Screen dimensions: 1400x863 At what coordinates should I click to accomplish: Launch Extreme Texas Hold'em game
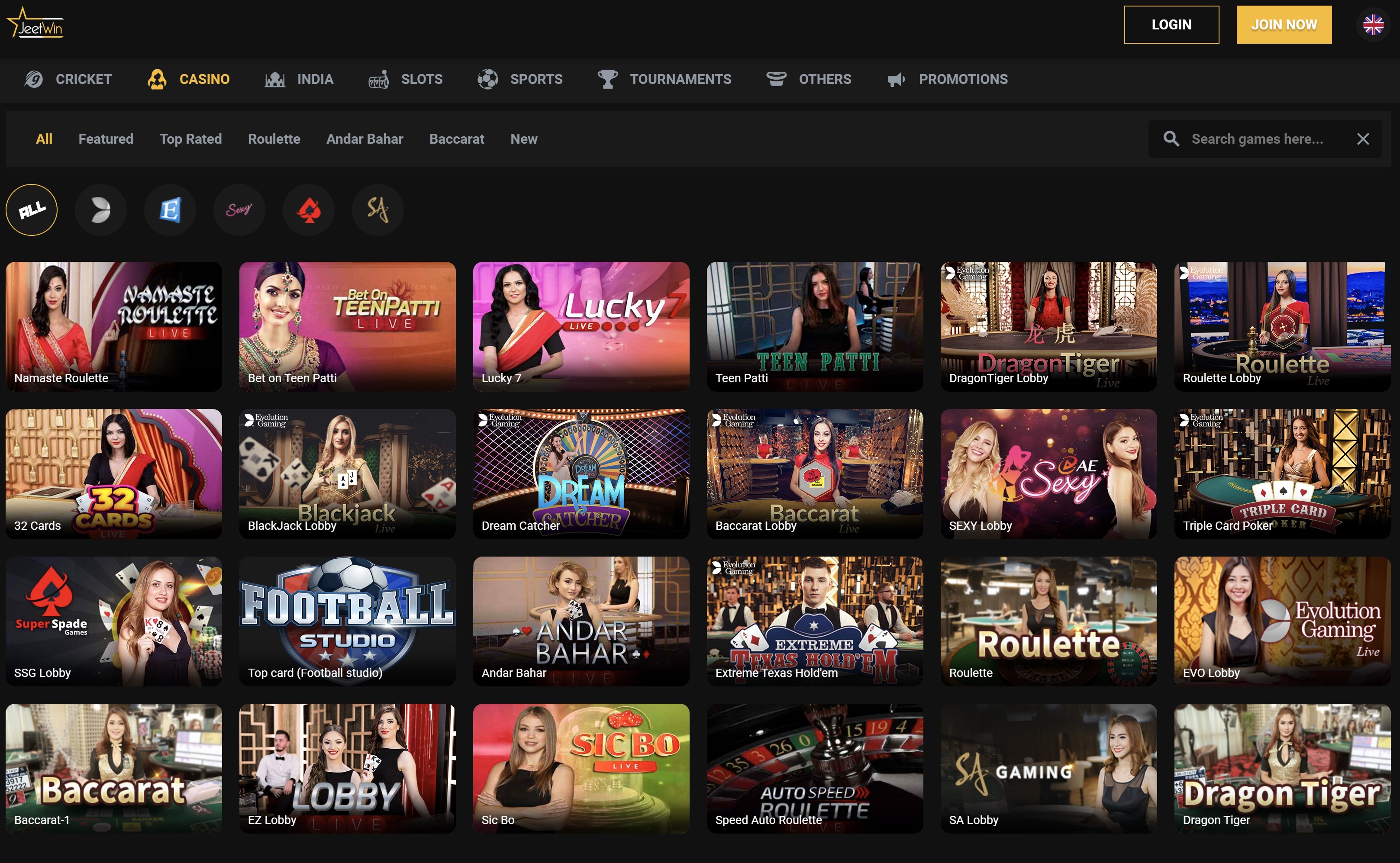pos(814,621)
